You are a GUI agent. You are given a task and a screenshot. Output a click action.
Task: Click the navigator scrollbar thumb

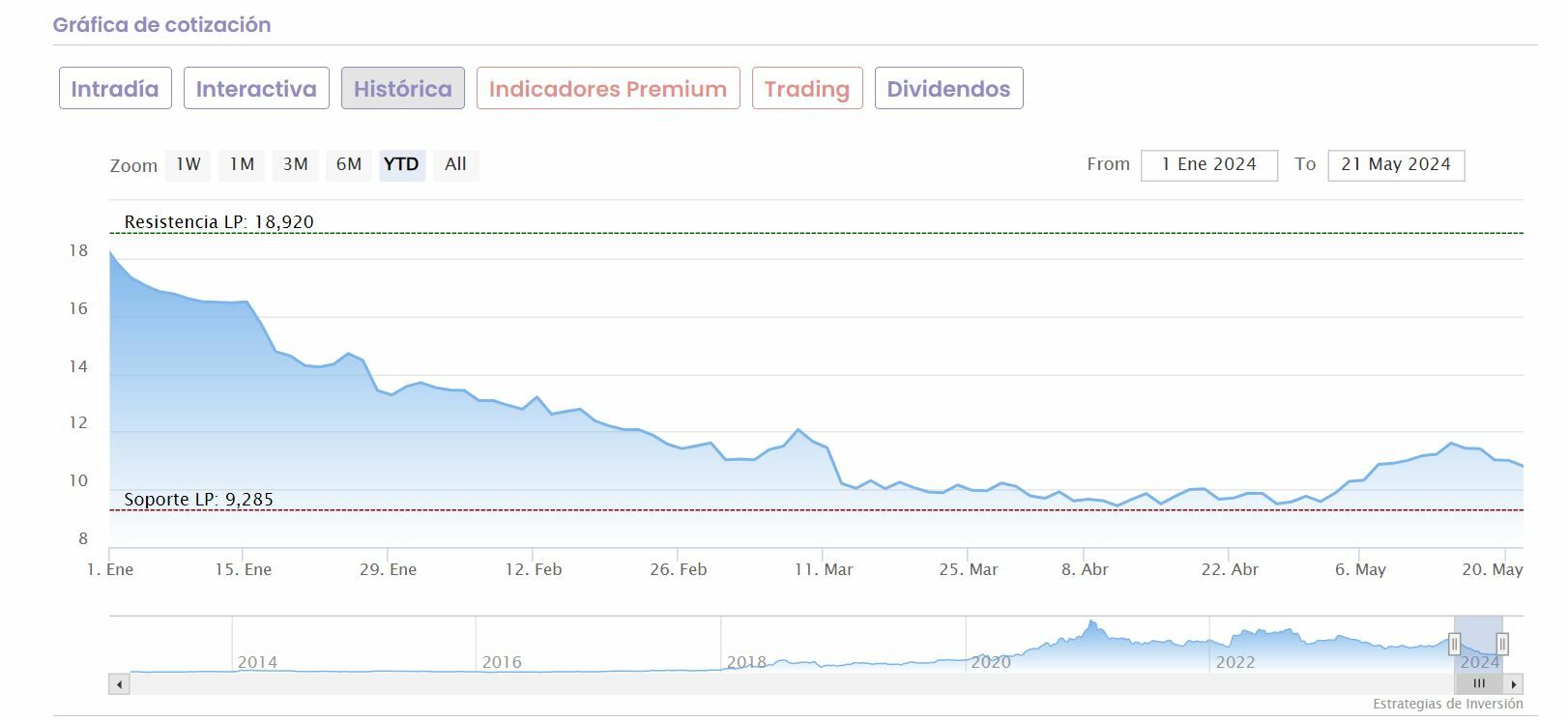coord(1478,684)
